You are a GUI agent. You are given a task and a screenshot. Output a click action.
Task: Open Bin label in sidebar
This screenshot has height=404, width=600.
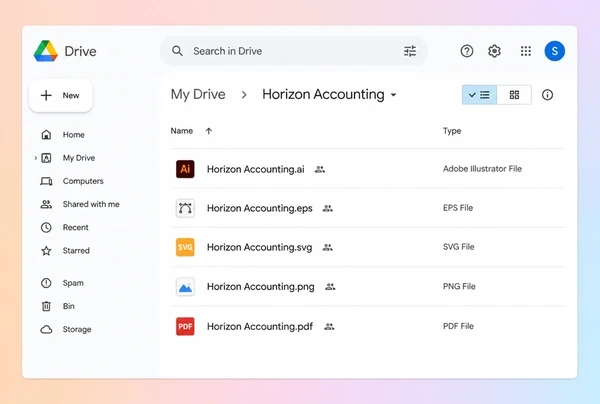pyautogui.click(x=68, y=306)
